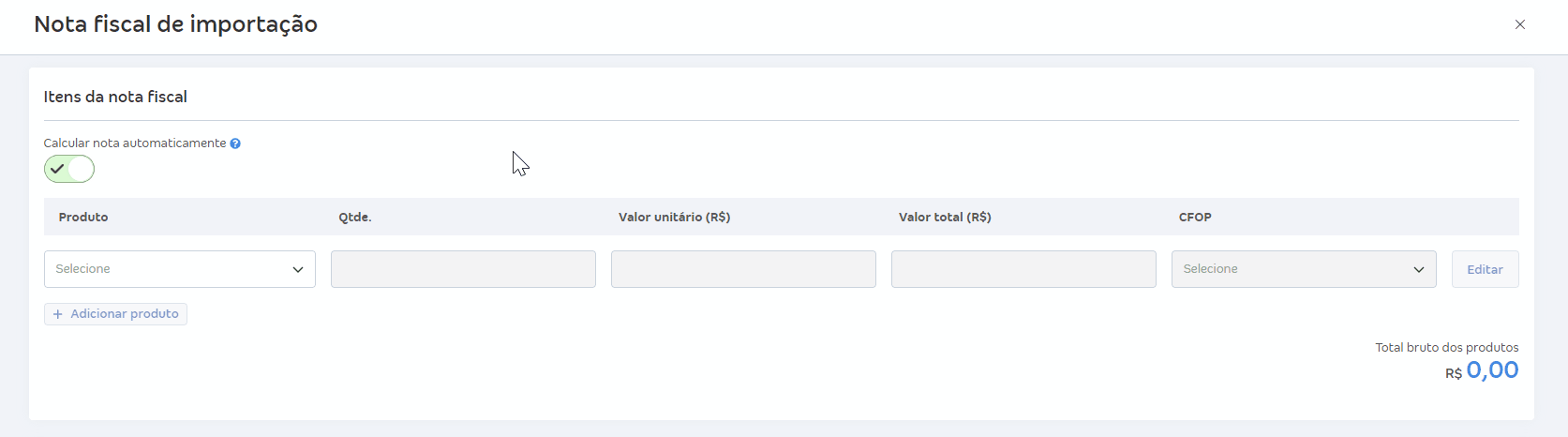
Task: Open the CFOP Selecione dropdown
Action: (x=1304, y=269)
